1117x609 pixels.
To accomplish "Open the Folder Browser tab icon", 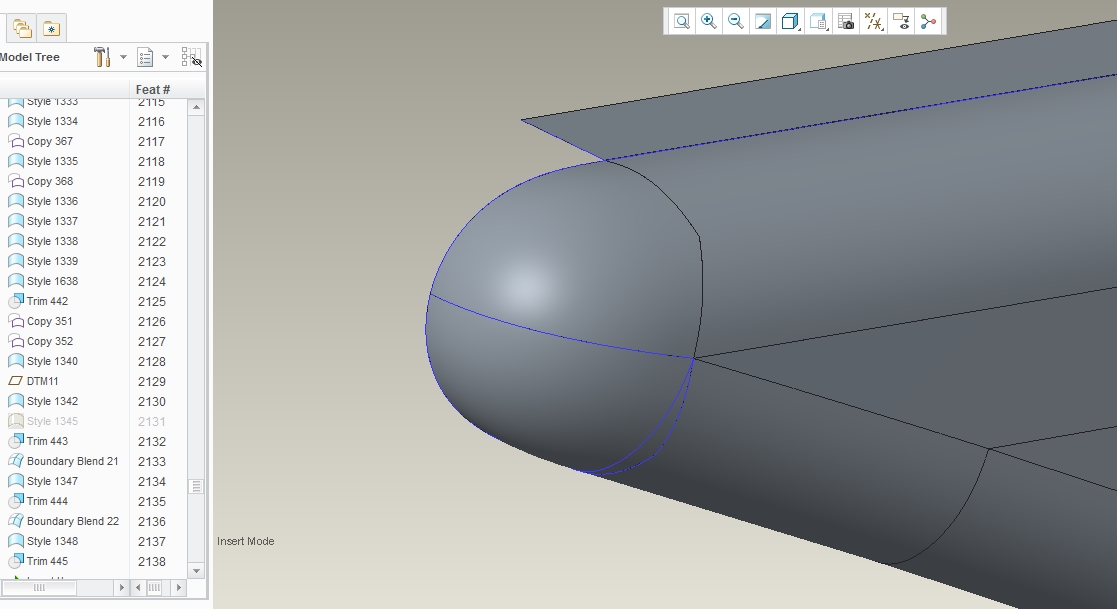I will 22,28.
